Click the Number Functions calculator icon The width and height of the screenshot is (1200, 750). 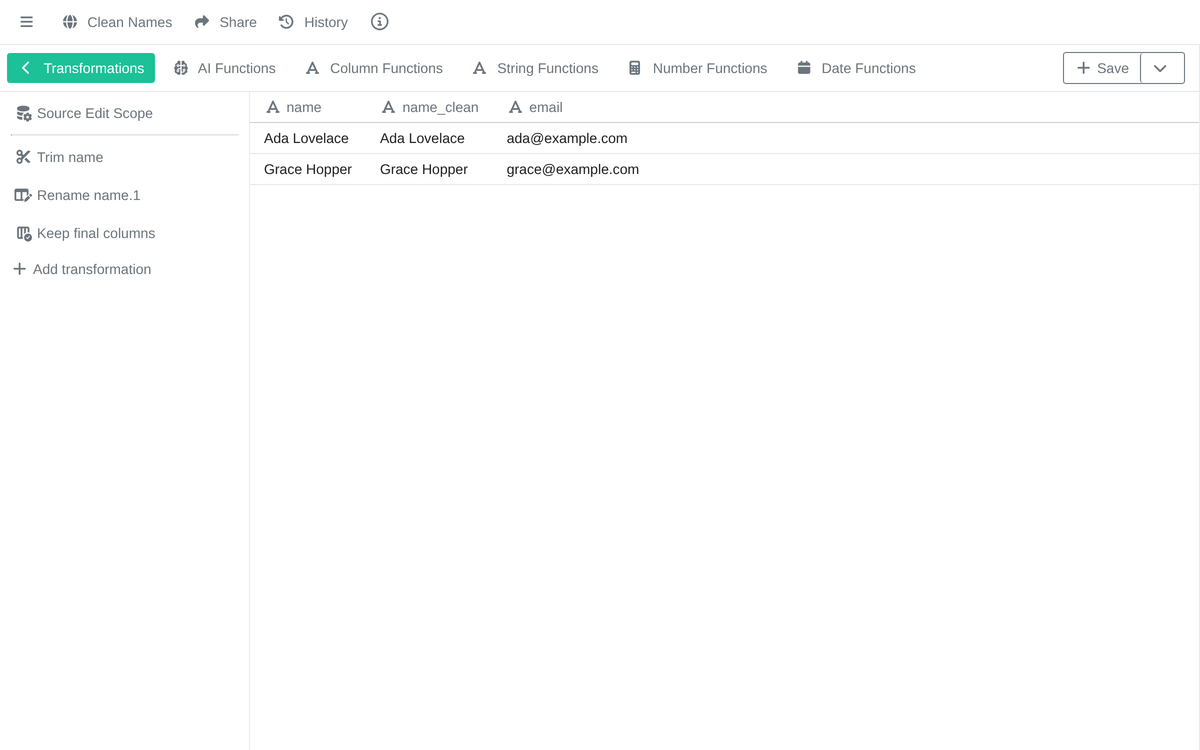click(635, 68)
